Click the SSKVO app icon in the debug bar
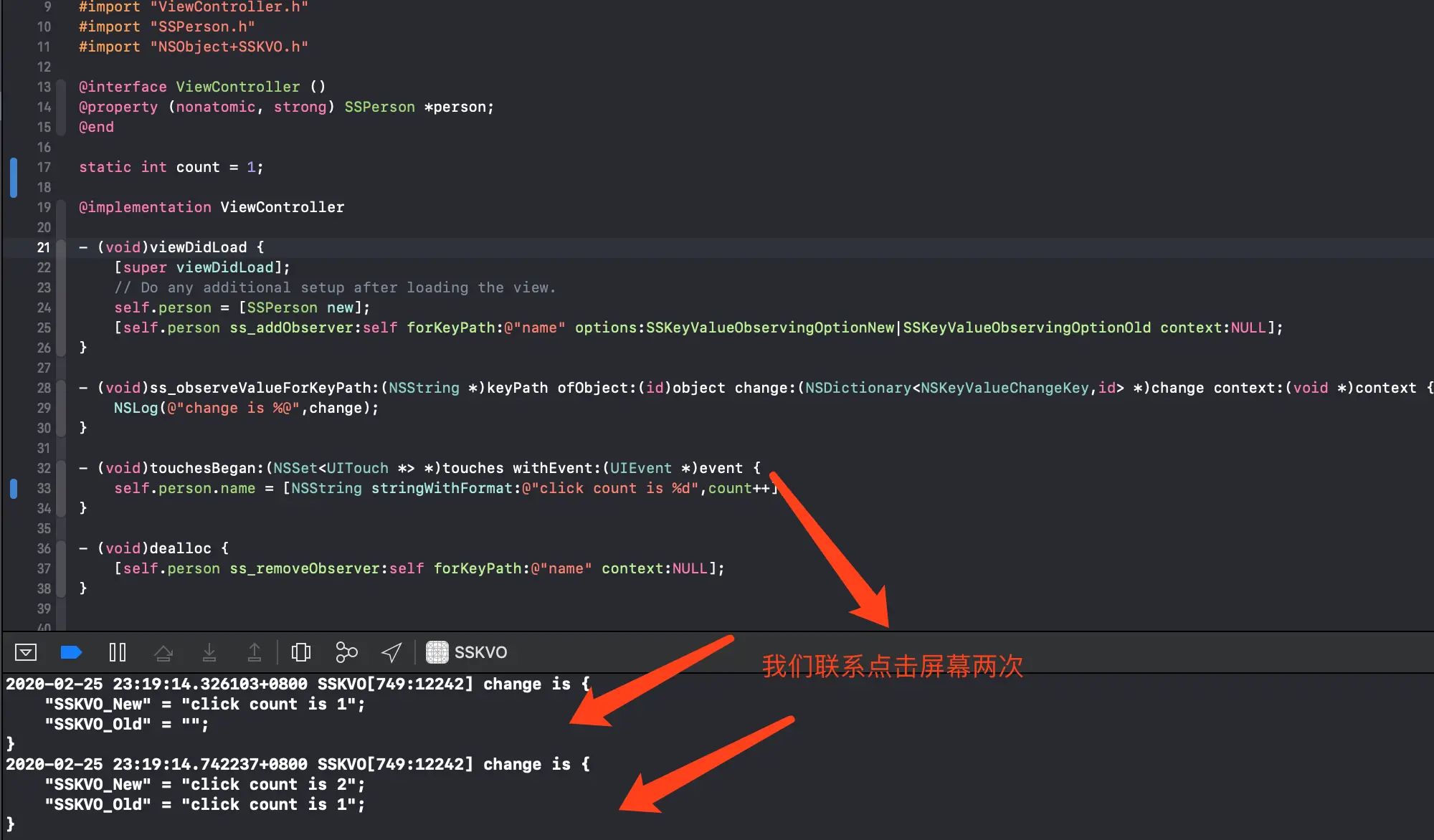The width and height of the screenshot is (1434, 840). [x=437, y=652]
